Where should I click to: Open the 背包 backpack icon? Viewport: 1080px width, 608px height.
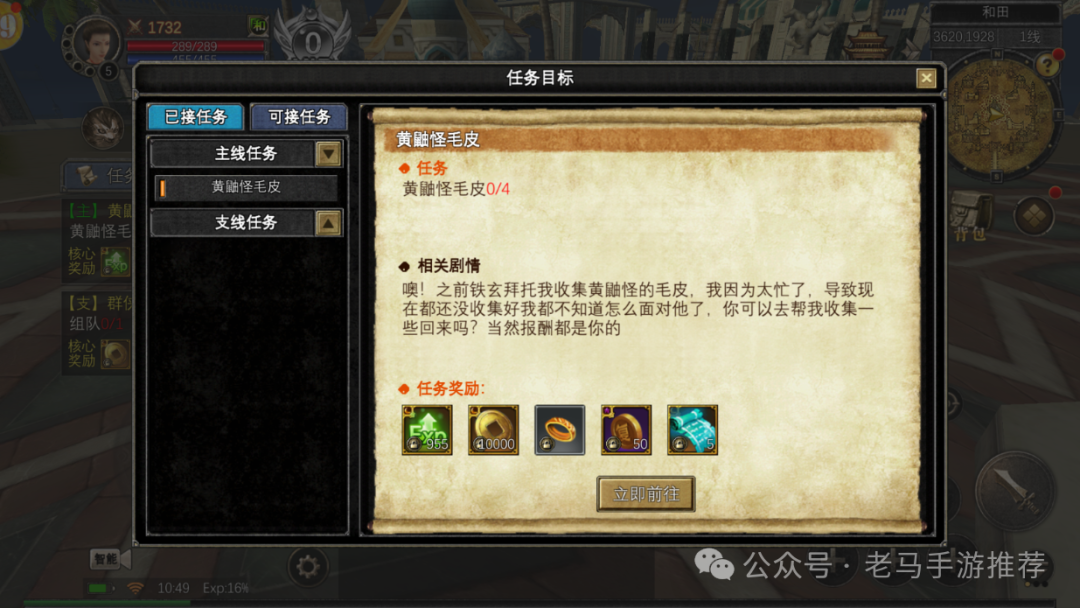coord(971,216)
